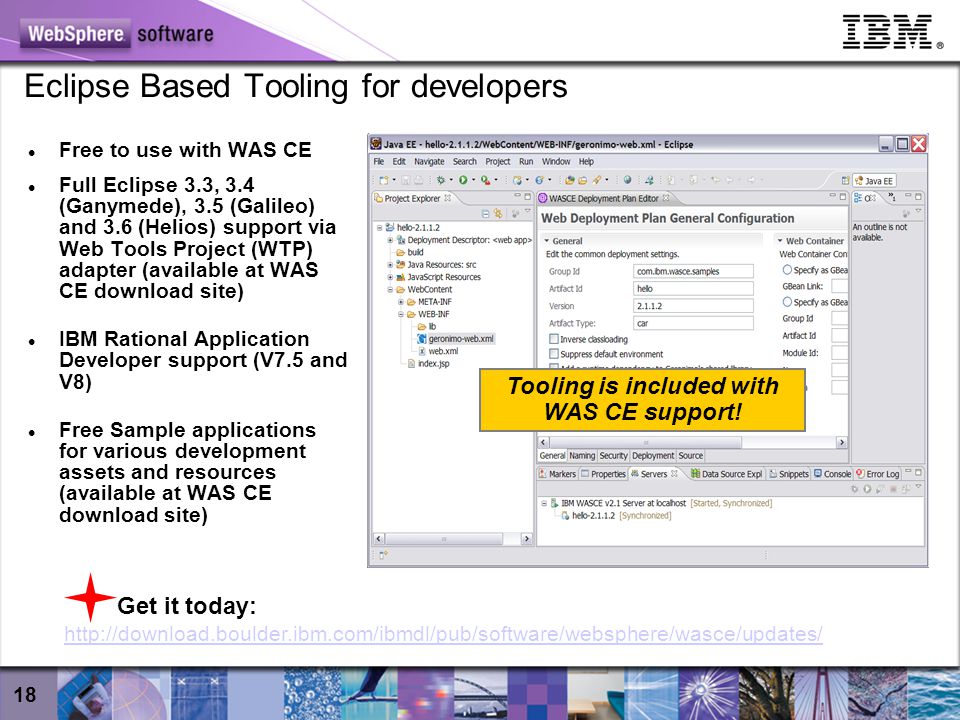Click the Start server icon in Servers view
Screen dimensions: 960x720
867,489
